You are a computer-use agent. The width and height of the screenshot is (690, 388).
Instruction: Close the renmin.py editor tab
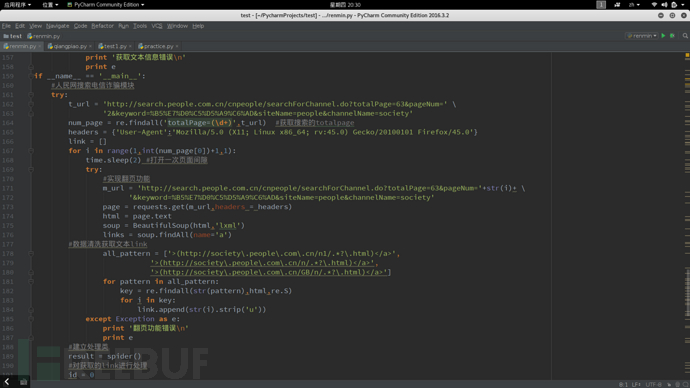[40, 46]
